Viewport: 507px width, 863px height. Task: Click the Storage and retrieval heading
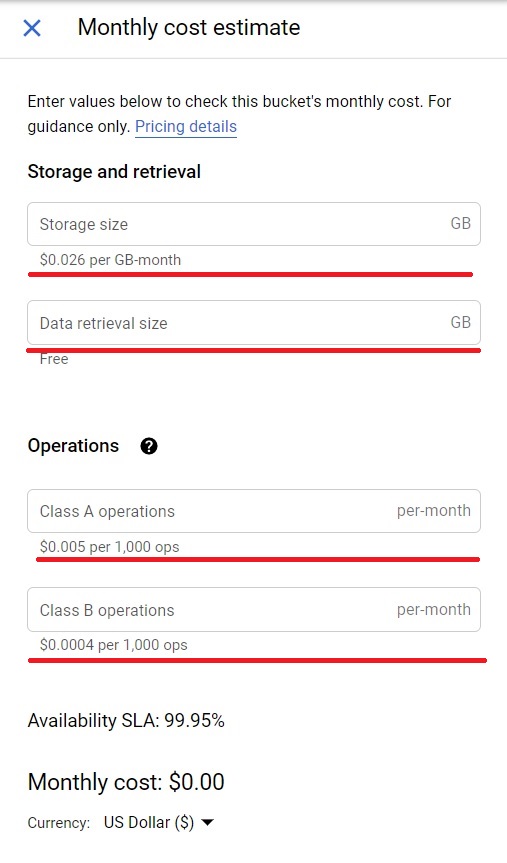[x=114, y=172]
